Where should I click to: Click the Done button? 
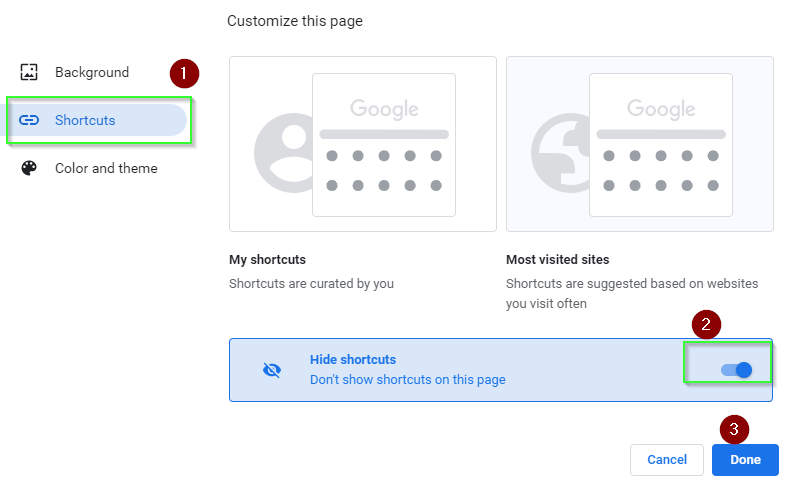click(x=745, y=460)
